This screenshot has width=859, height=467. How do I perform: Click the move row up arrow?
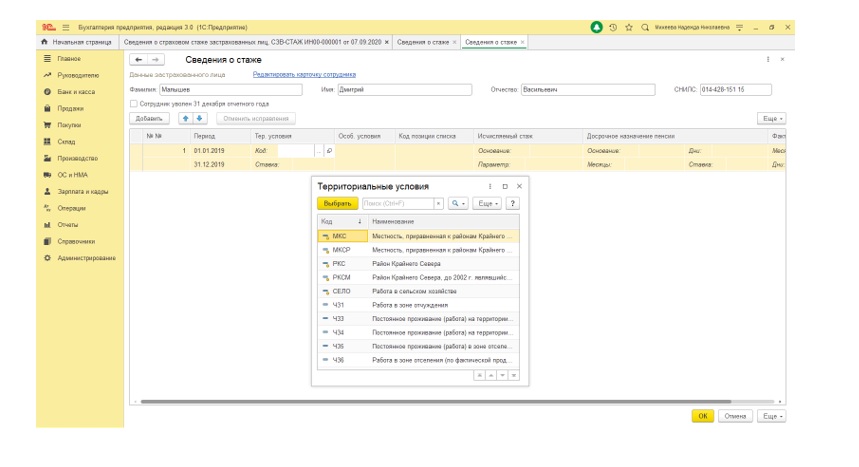(x=184, y=118)
